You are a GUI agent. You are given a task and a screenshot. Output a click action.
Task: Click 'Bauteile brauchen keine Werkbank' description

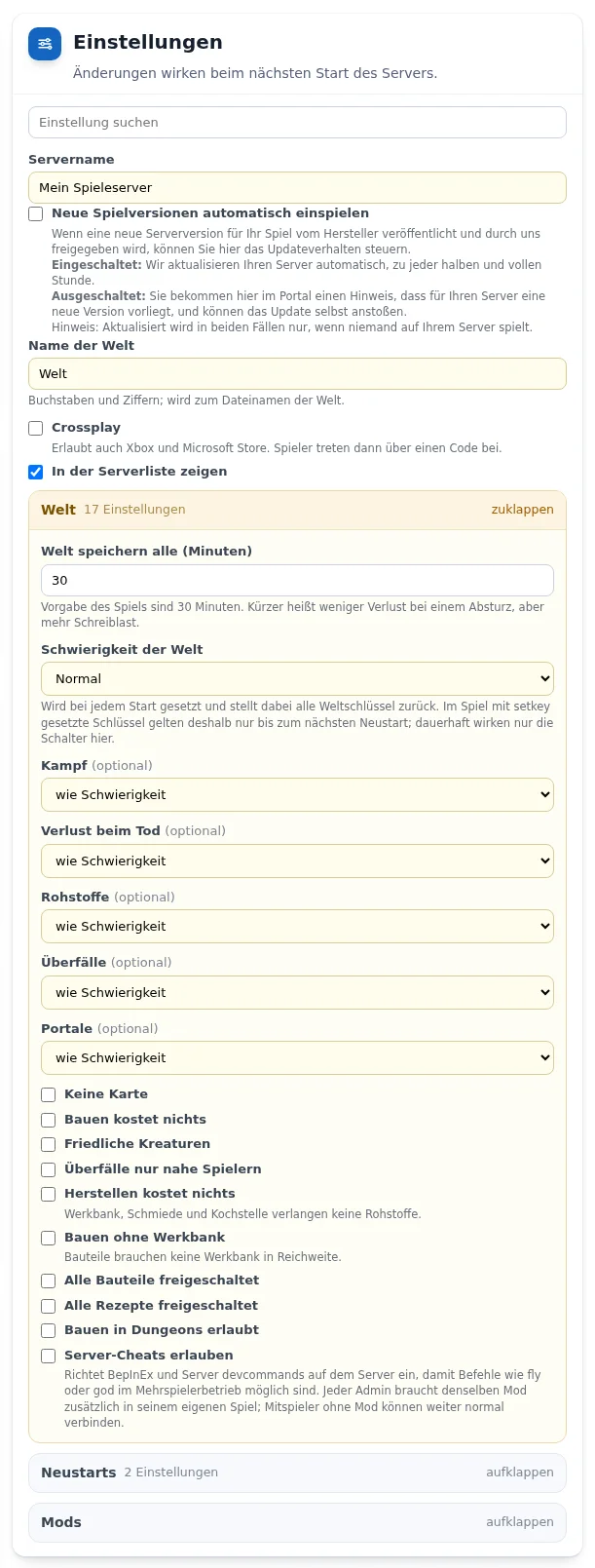click(x=203, y=1257)
